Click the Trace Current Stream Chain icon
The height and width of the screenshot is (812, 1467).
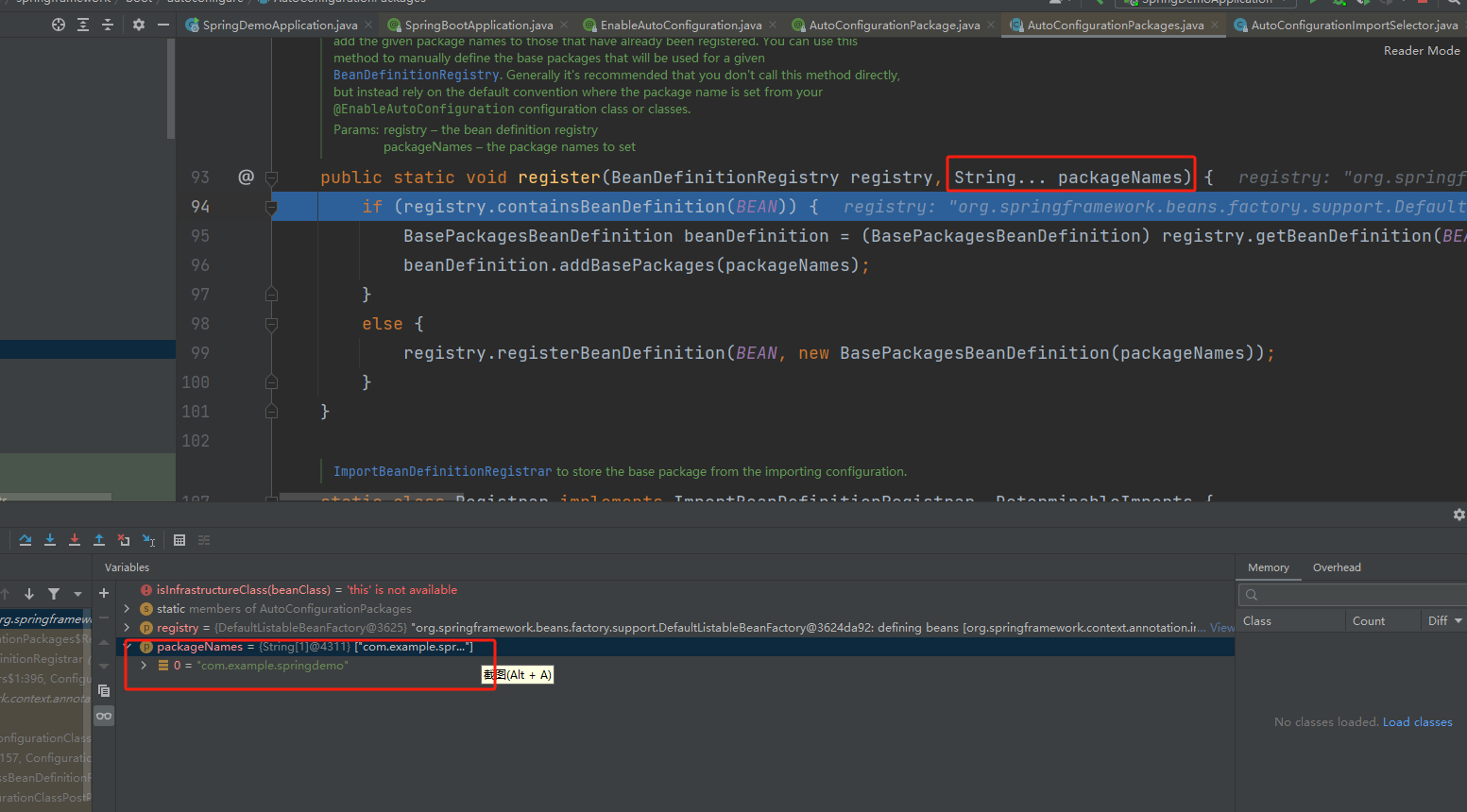[204, 540]
